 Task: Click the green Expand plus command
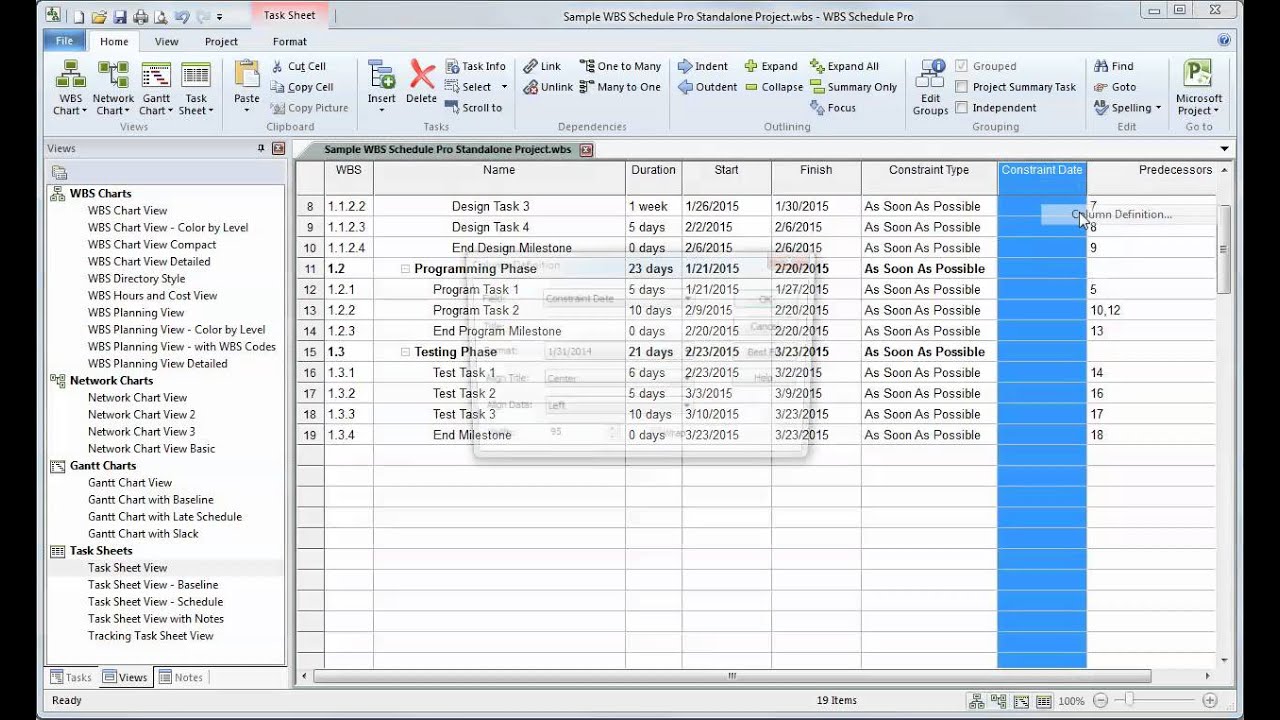[x=771, y=66]
